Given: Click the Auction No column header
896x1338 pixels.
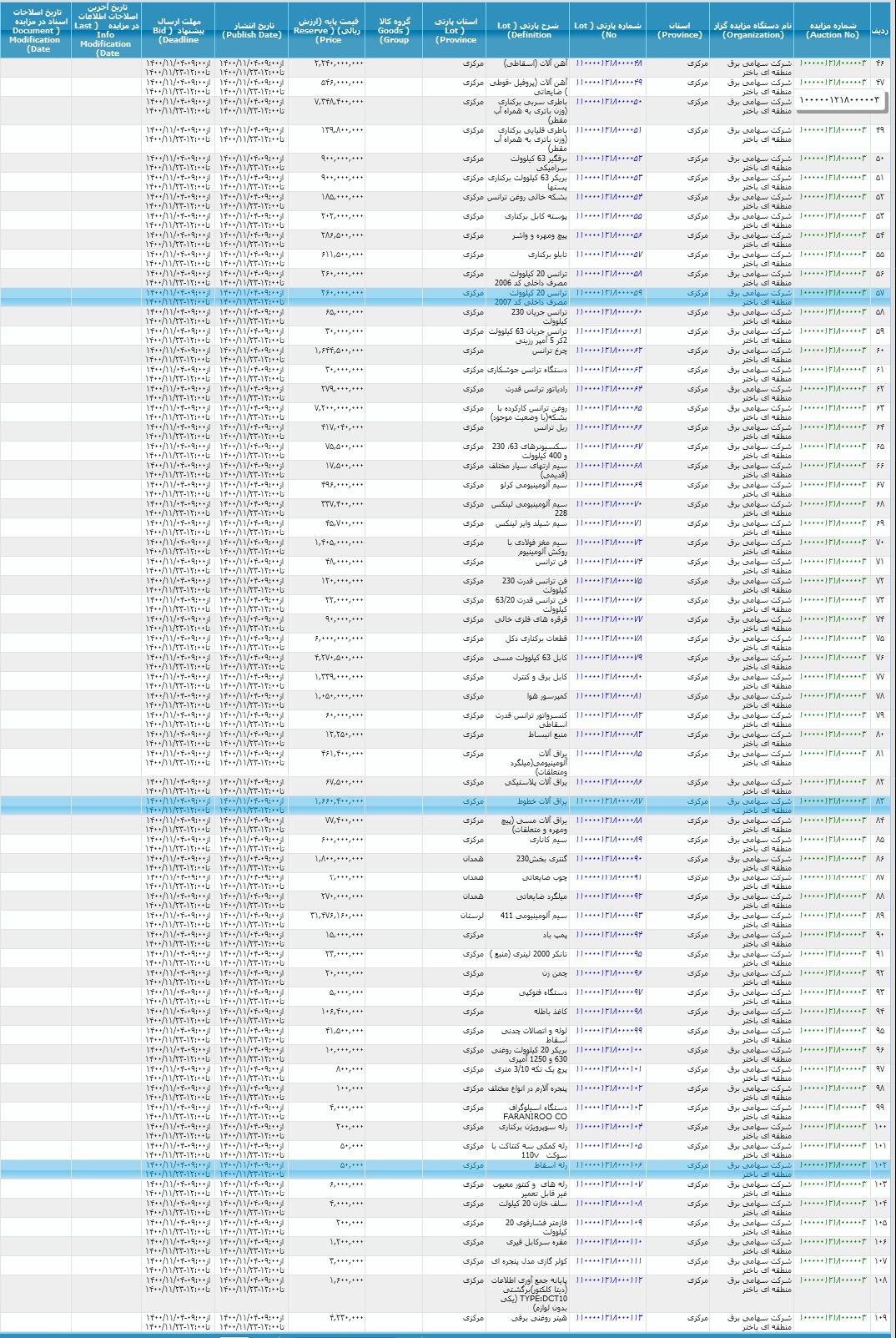Looking at the screenshot, I should pyautogui.click(x=832, y=30).
